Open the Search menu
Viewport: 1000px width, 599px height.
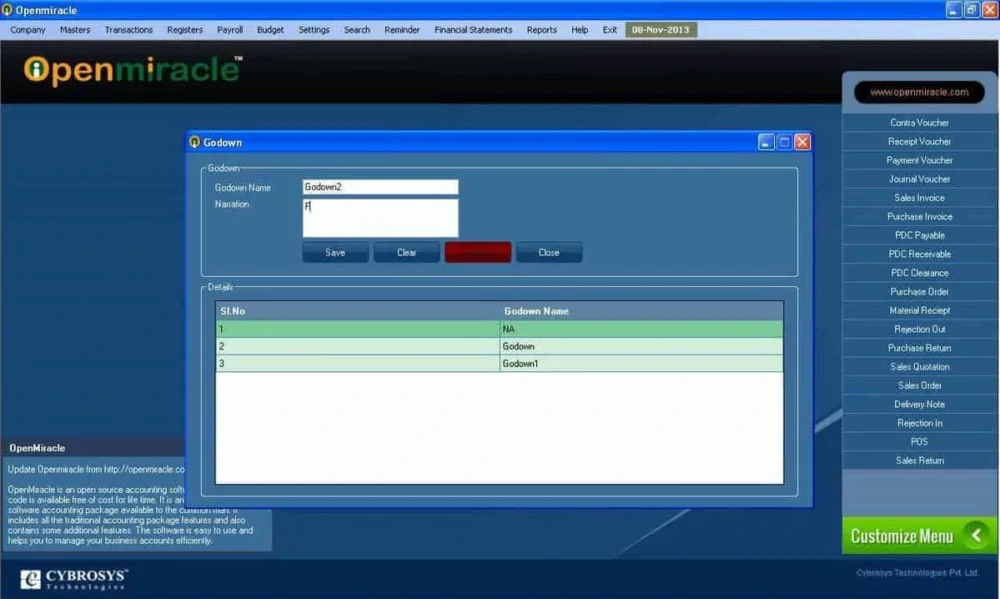pyautogui.click(x=357, y=30)
